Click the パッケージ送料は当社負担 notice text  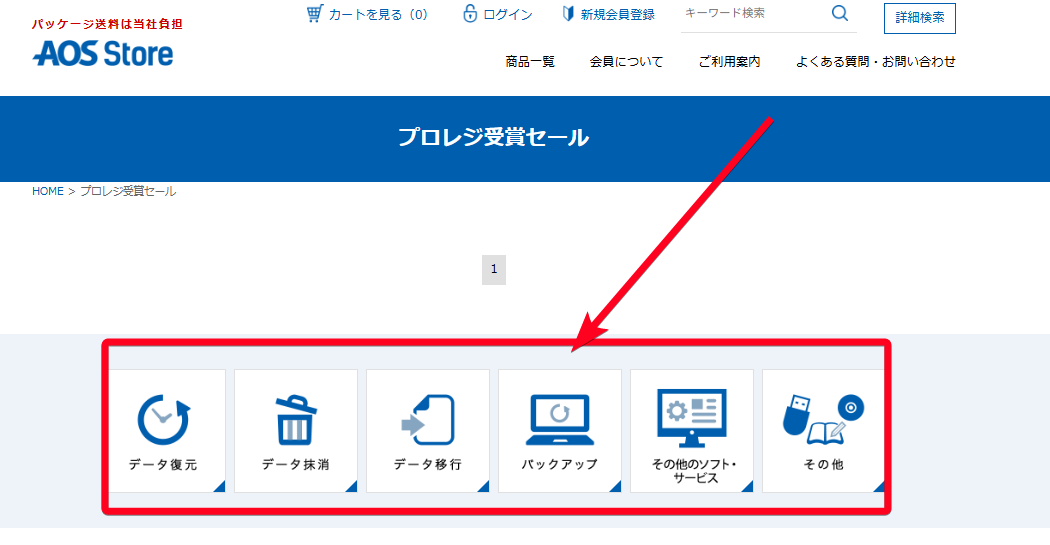(107, 24)
